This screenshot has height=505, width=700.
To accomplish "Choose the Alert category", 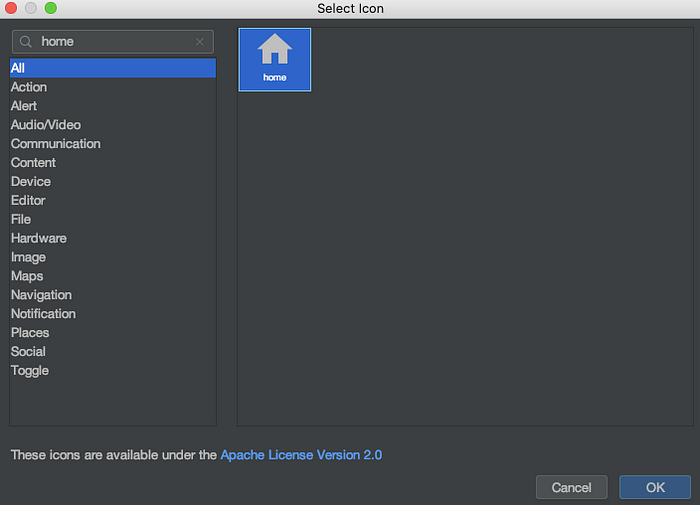I will coord(113,106).
